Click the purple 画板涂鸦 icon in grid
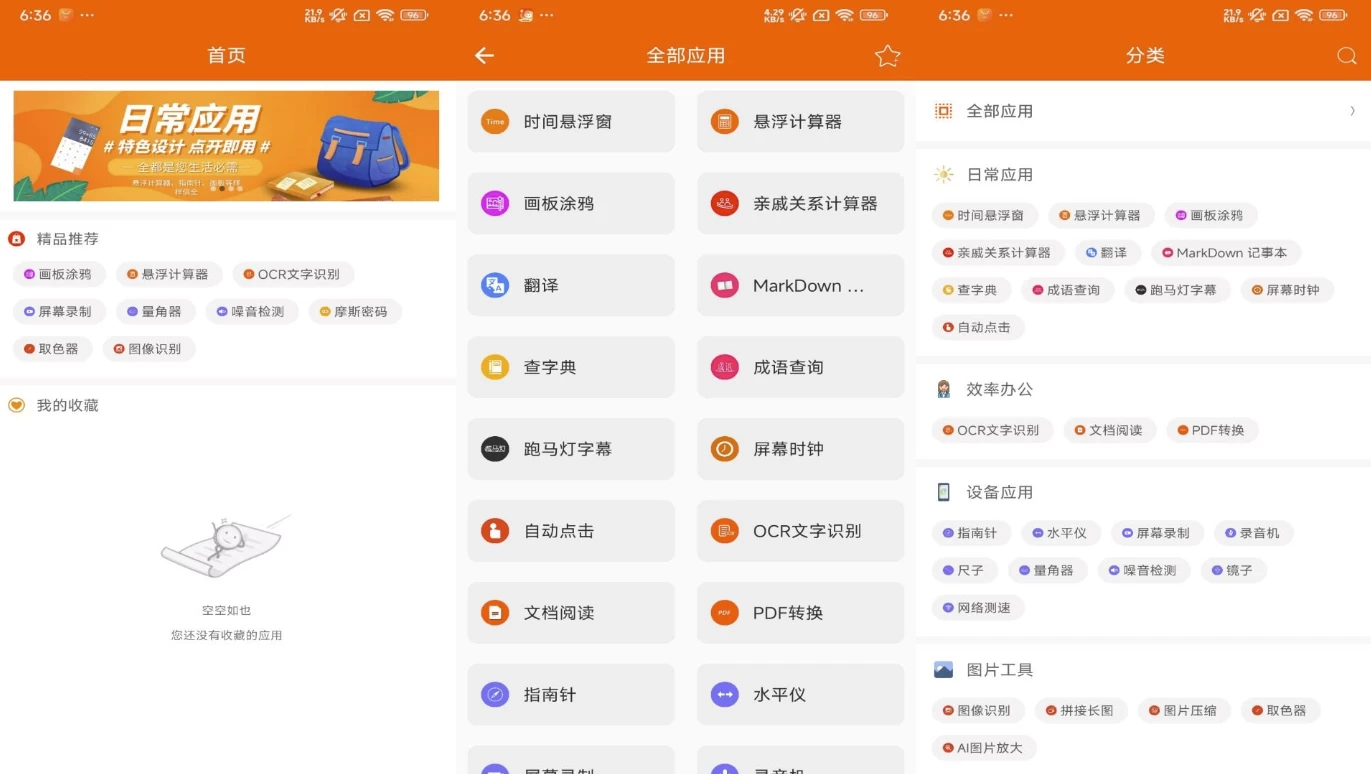The height and width of the screenshot is (774, 1371). coord(495,204)
